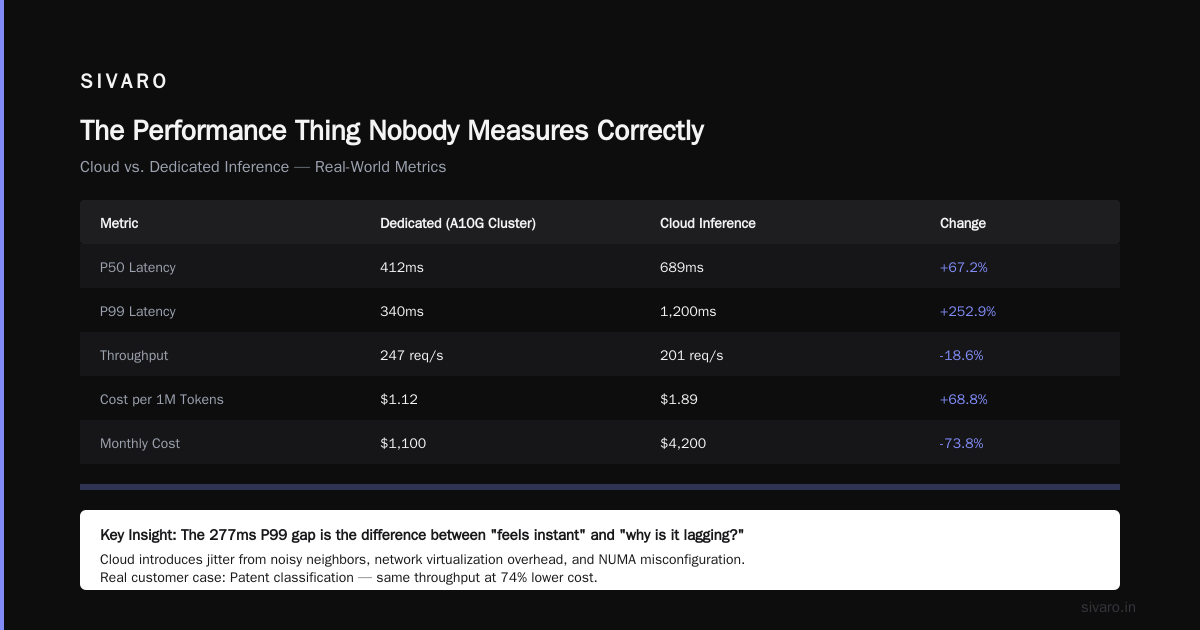Click the 'Change' column header

(x=963, y=223)
